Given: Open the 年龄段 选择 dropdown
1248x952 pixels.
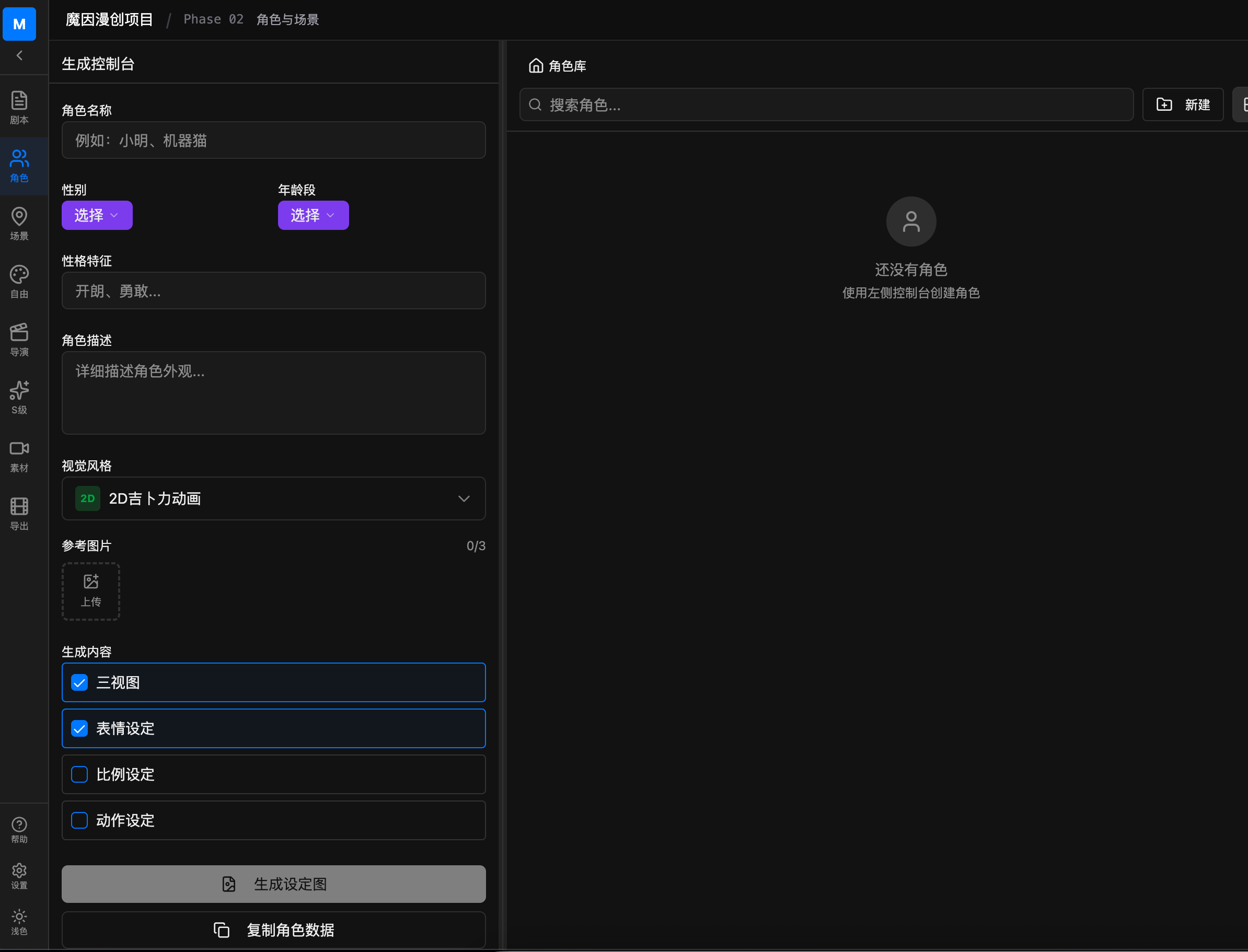Looking at the screenshot, I should click(x=313, y=215).
